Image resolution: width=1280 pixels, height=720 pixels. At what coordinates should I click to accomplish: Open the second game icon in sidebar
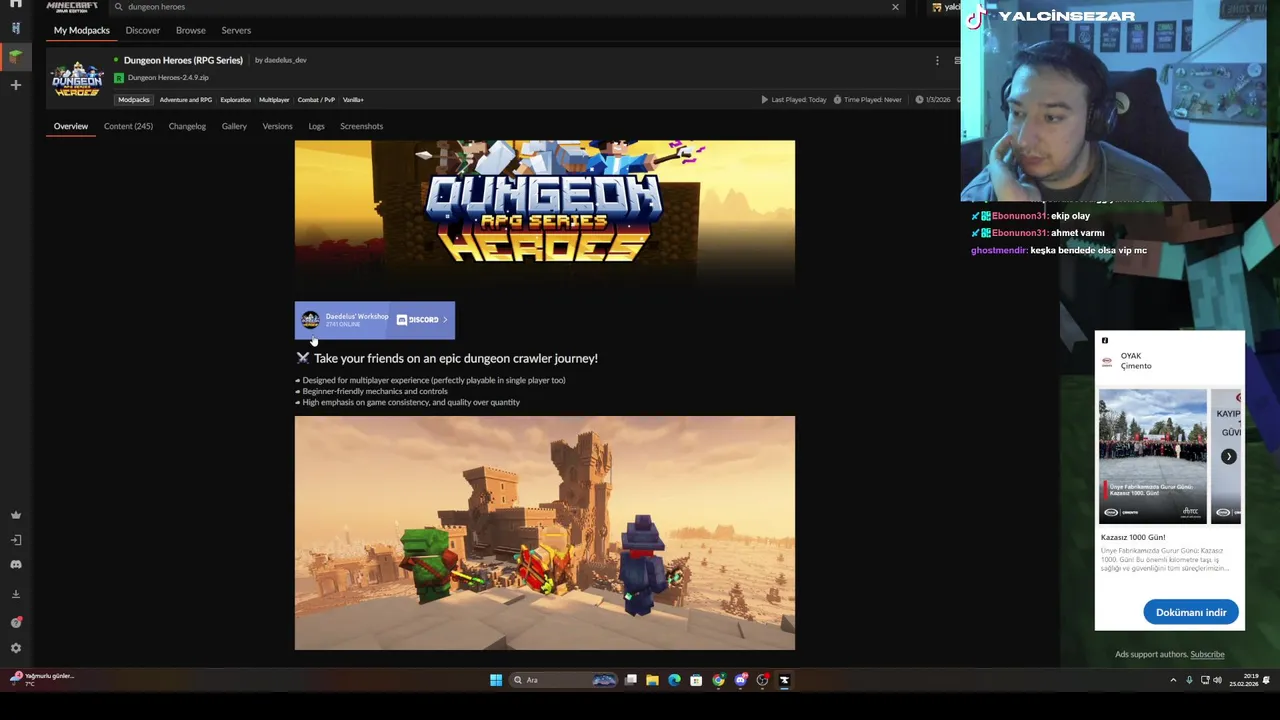(x=15, y=29)
